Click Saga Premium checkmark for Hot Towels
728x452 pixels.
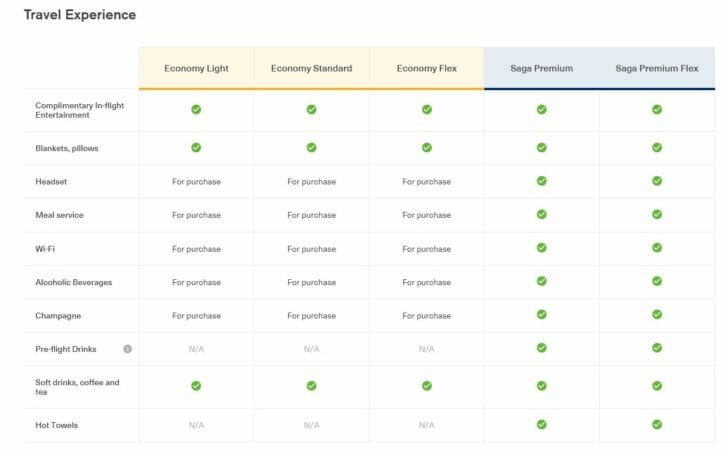(542, 425)
